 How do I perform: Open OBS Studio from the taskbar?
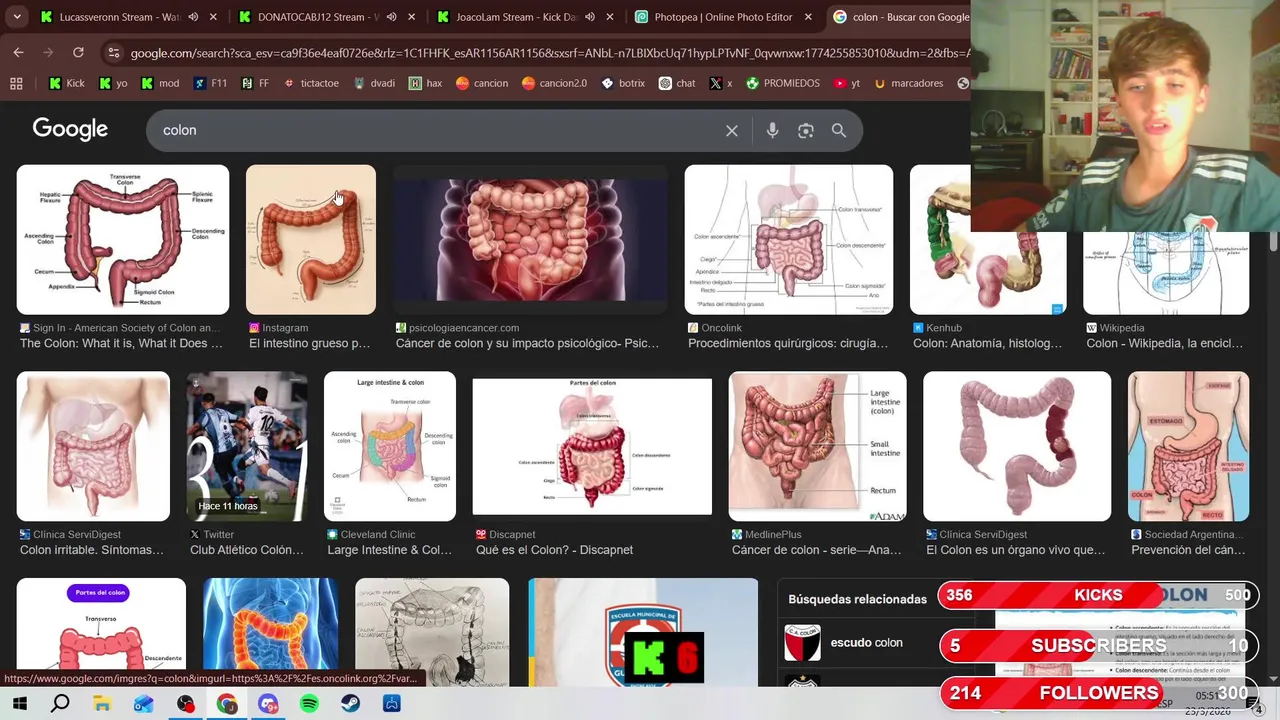tap(185, 704)
